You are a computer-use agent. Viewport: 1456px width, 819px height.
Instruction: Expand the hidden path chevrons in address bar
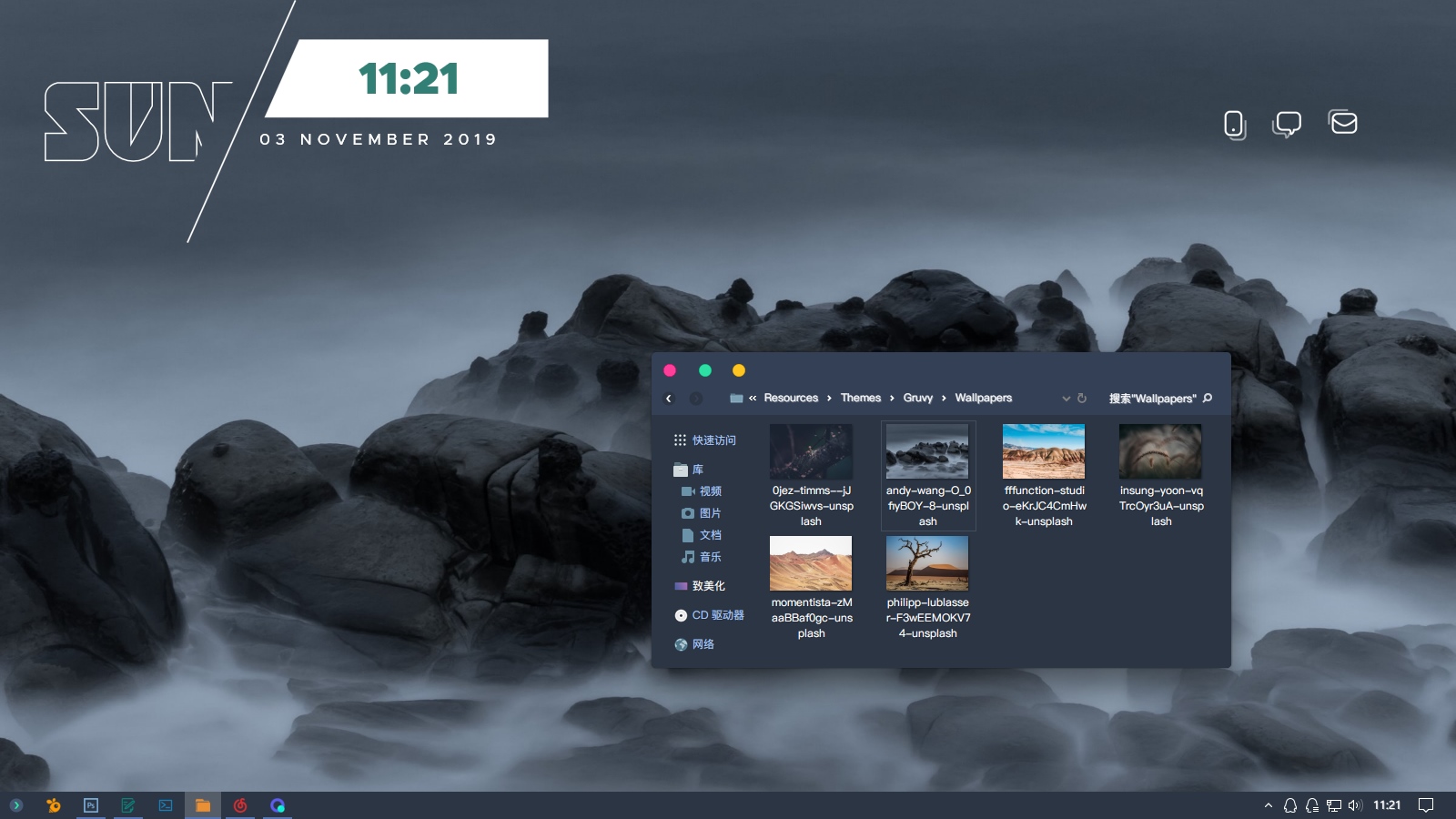pos(753,399)
